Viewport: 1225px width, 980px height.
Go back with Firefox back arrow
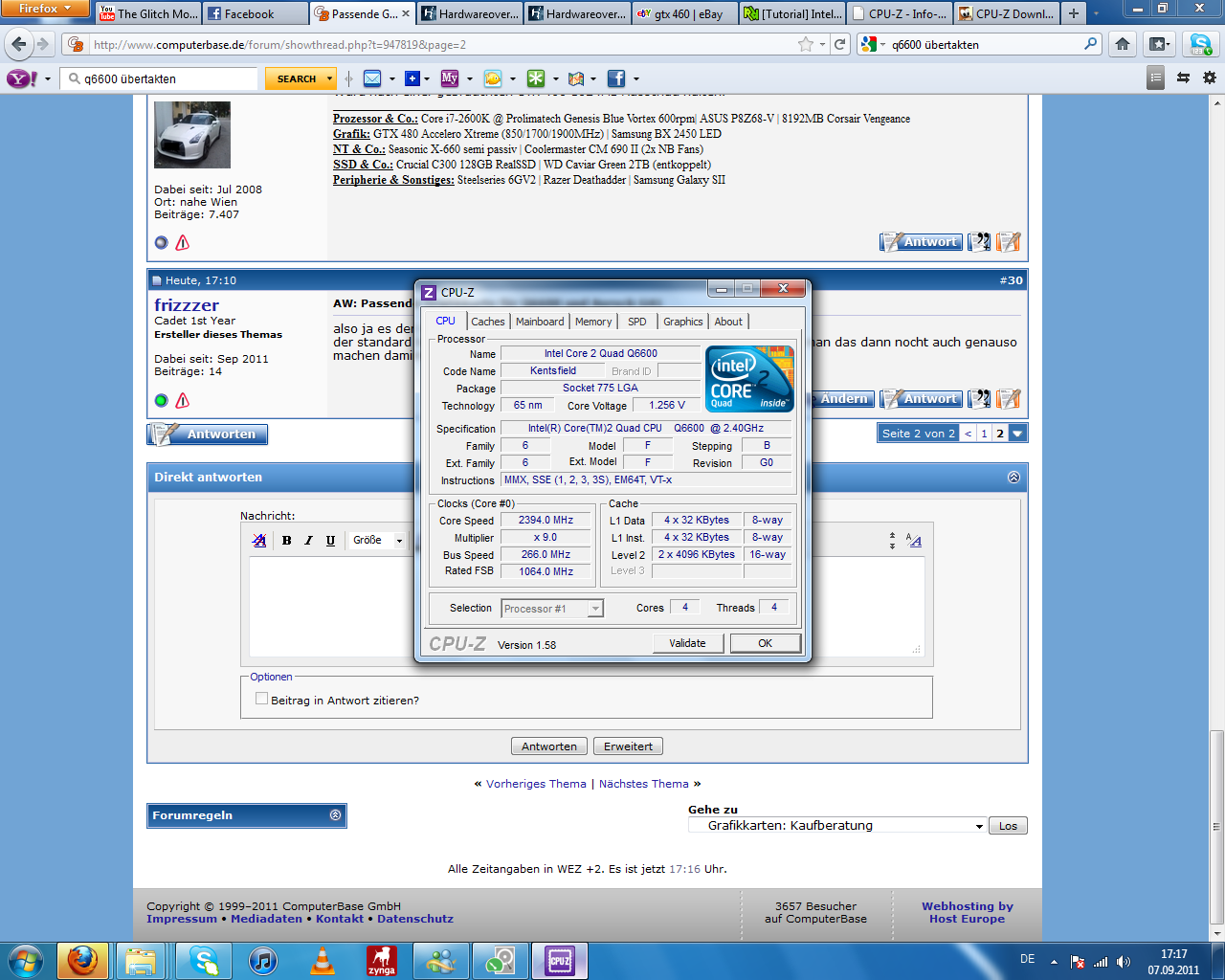[18, 44]
